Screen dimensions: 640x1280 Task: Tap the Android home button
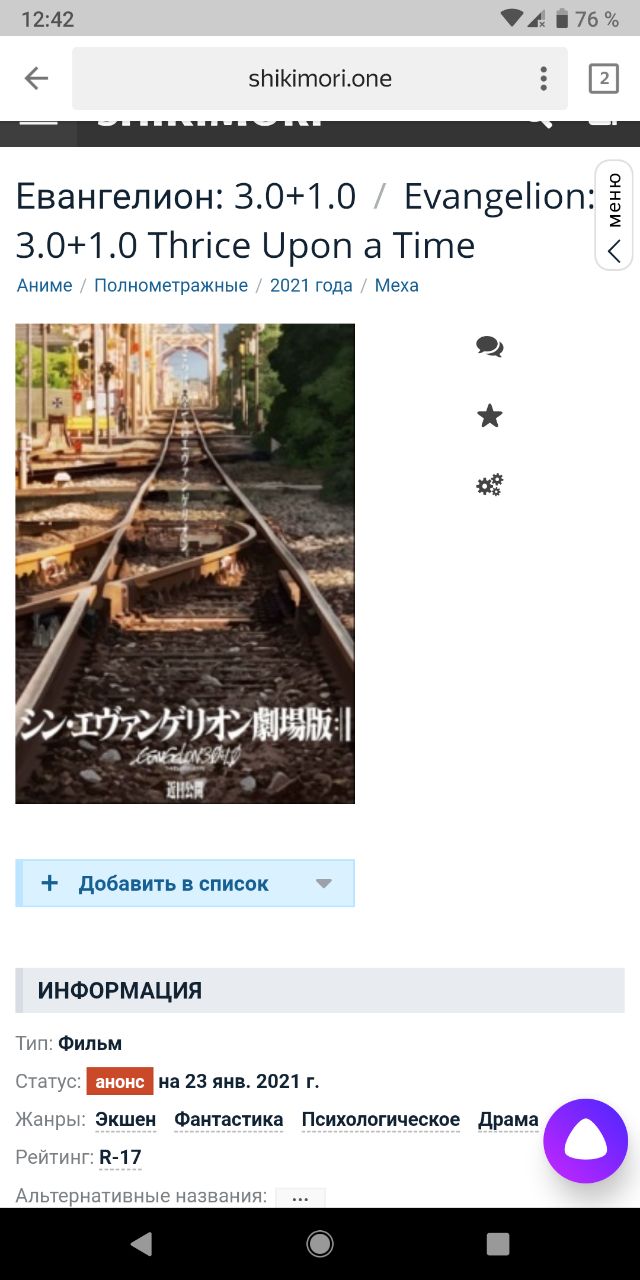coord(320,1243)
